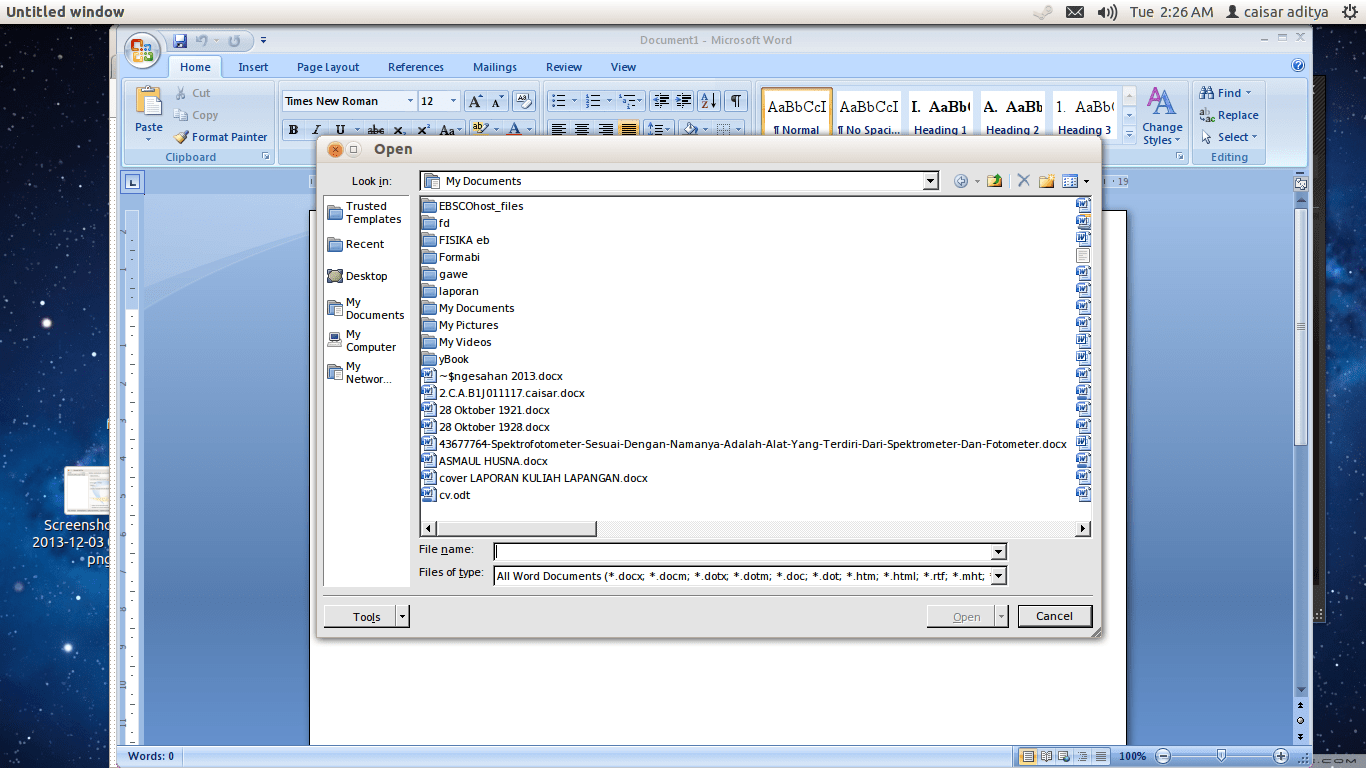
Task: Toggle Show/Hide paragraph marks
Action: [x=735, y=100]
